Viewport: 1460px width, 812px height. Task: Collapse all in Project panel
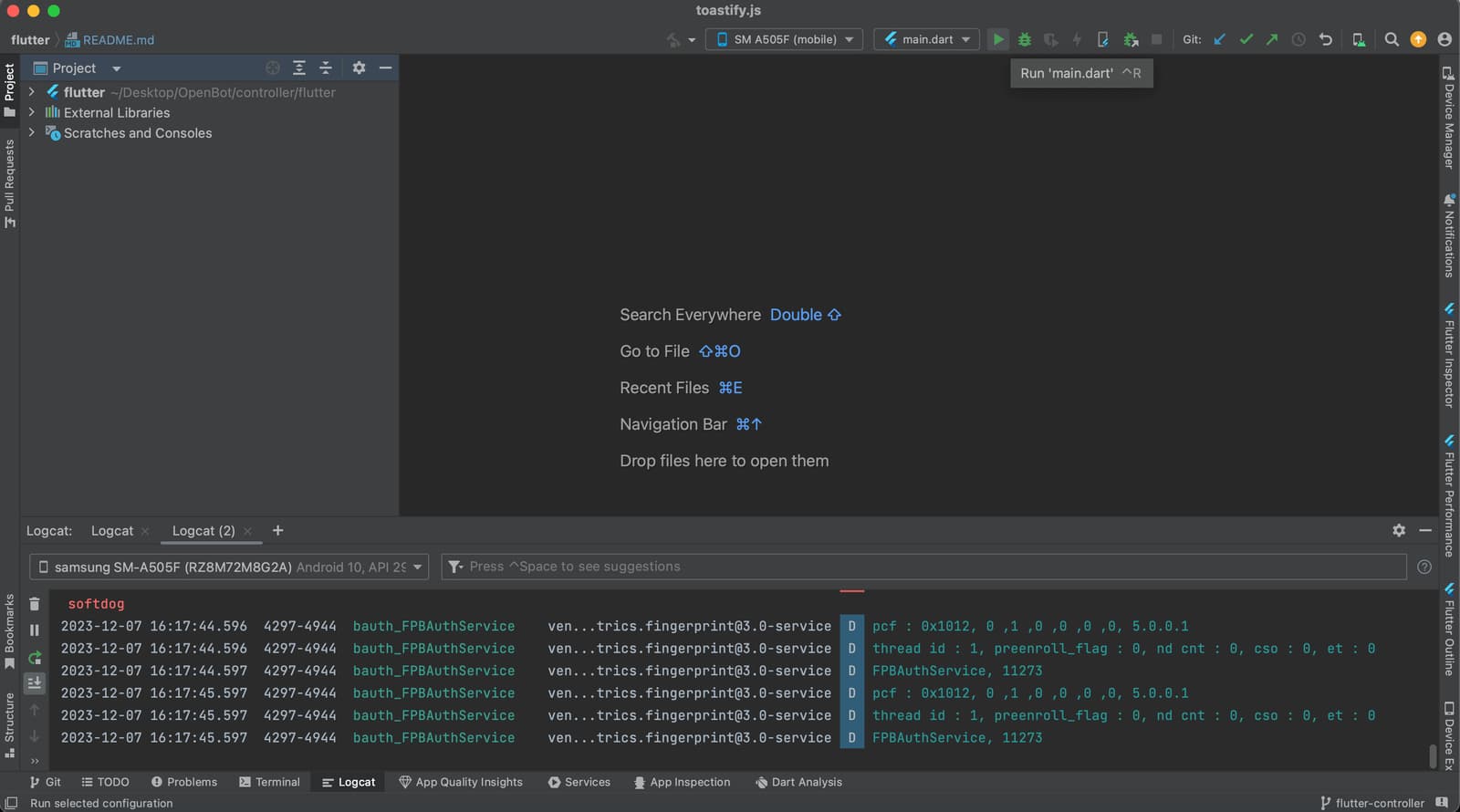click(x=326, y=68)
